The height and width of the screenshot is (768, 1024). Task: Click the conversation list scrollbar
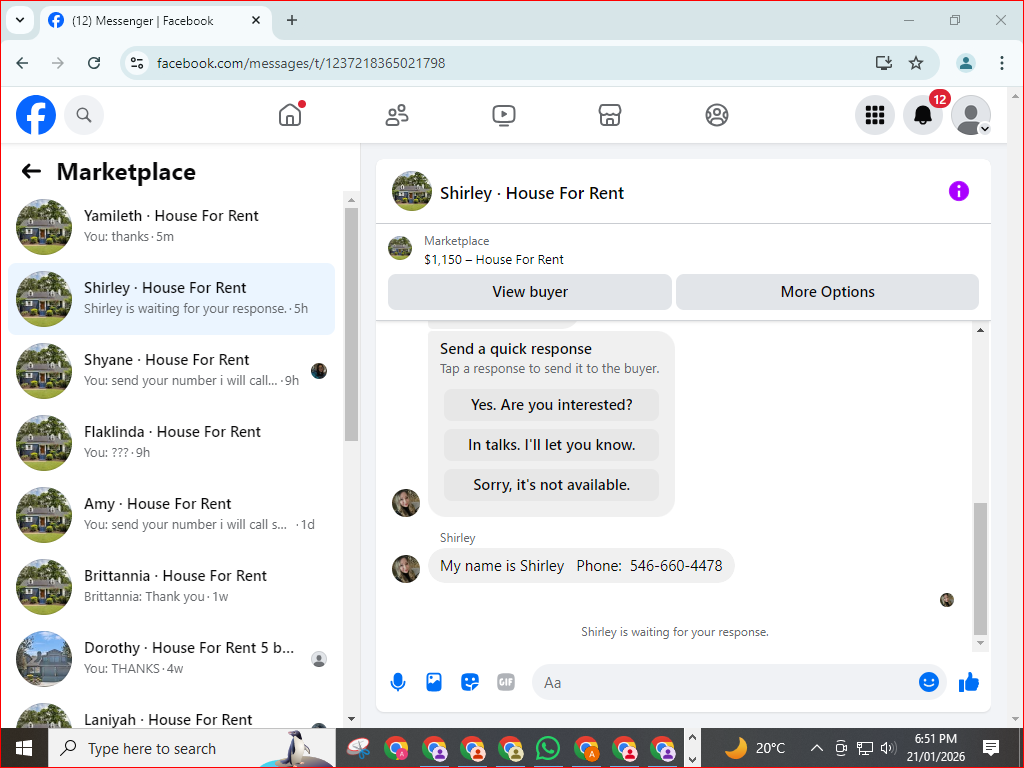click(351, 325)
